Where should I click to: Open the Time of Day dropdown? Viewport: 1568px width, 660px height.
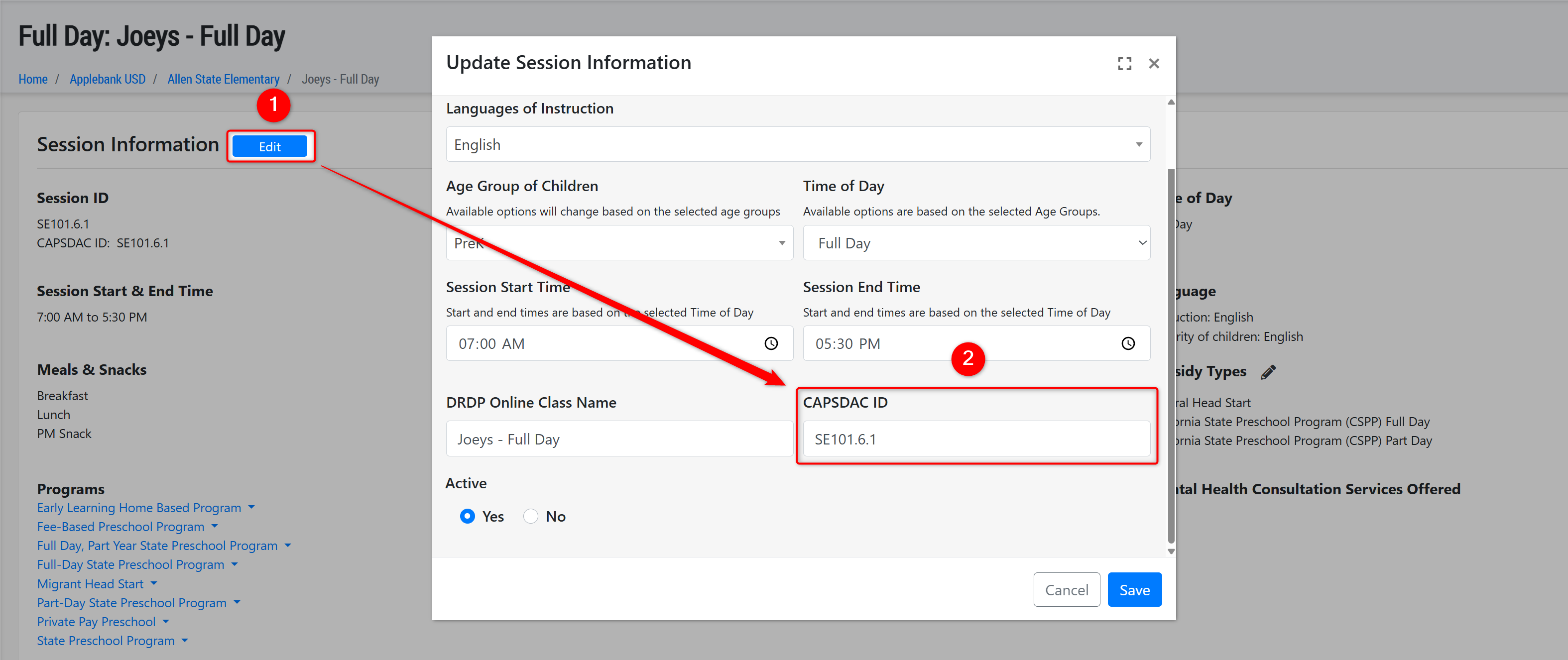pos(976,243)
